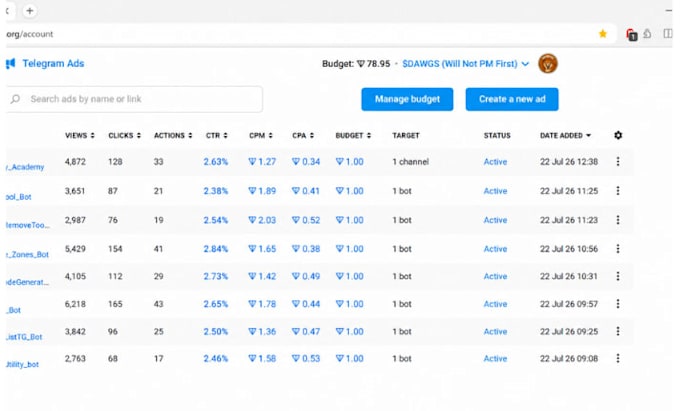Open the Telegram Ads home link
The image size is (680, 411).
coord(53,64)
